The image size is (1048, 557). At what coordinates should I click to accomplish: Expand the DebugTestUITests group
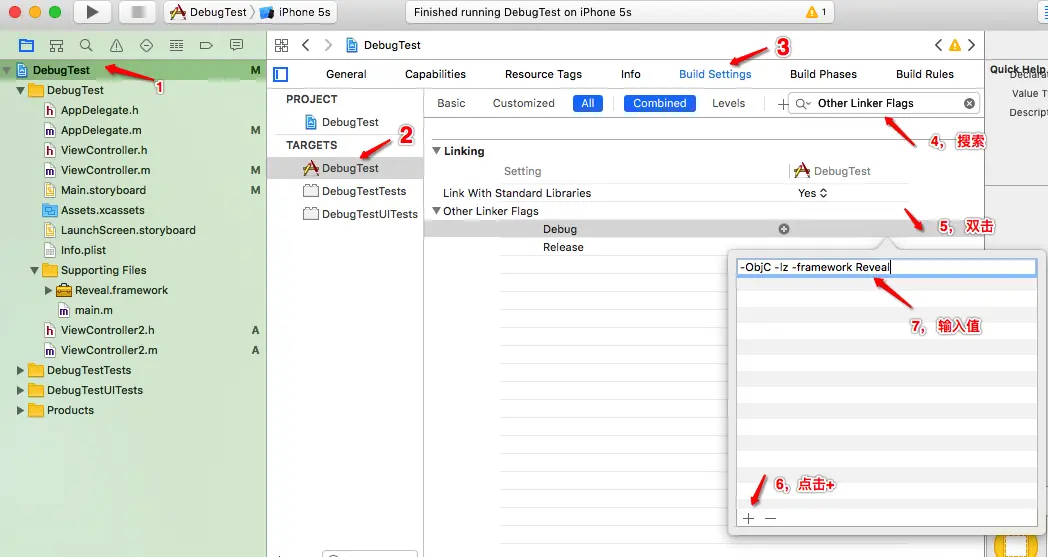21,390
